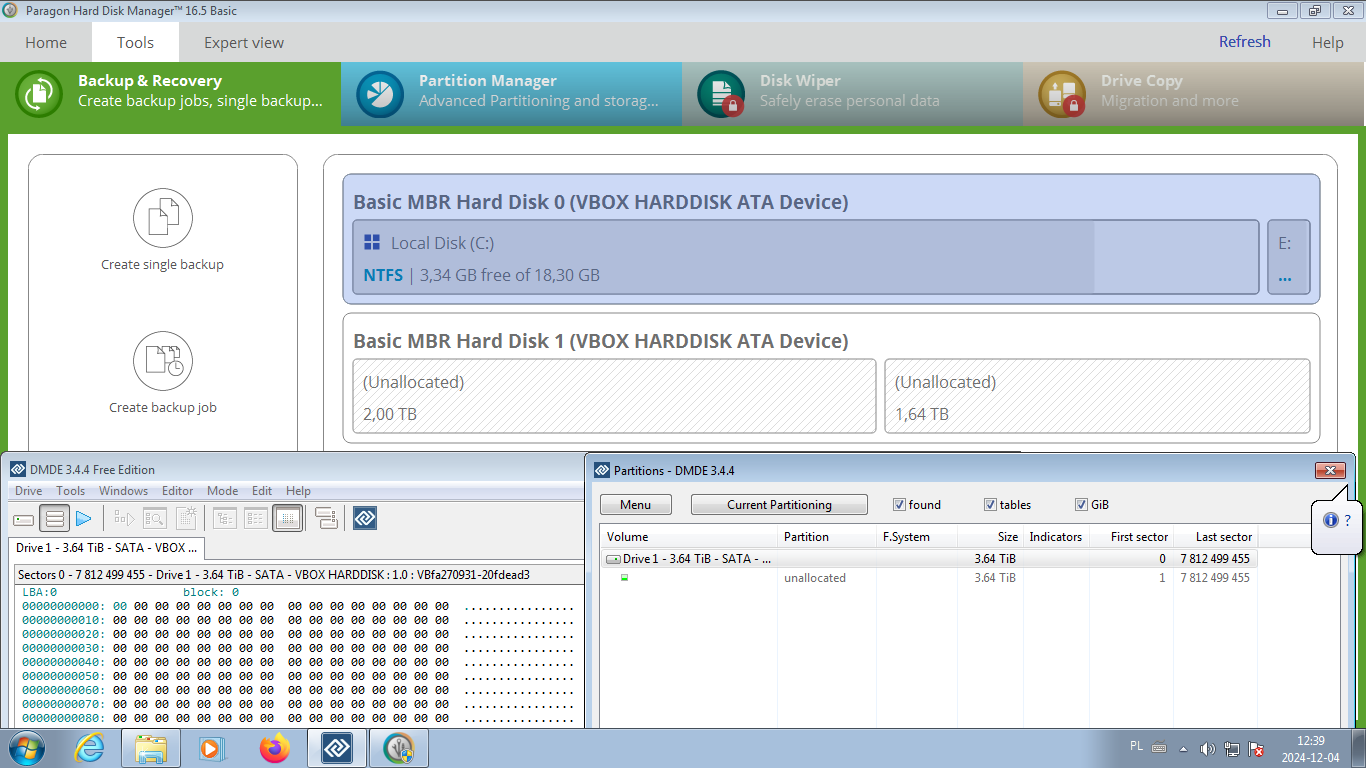
Task: Launch Internet Explorer from the taskbar
Action: [x=90, y=748]
